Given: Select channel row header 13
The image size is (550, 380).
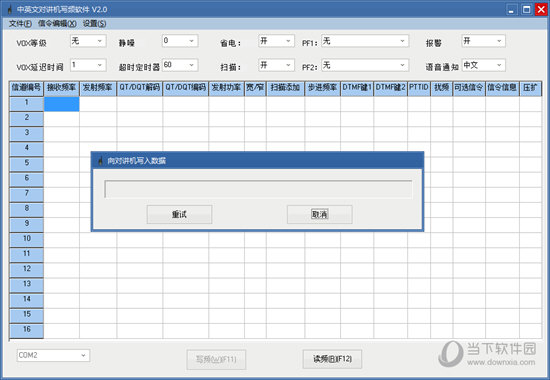Looking at the screenshot, I should (x=26, y=286).
